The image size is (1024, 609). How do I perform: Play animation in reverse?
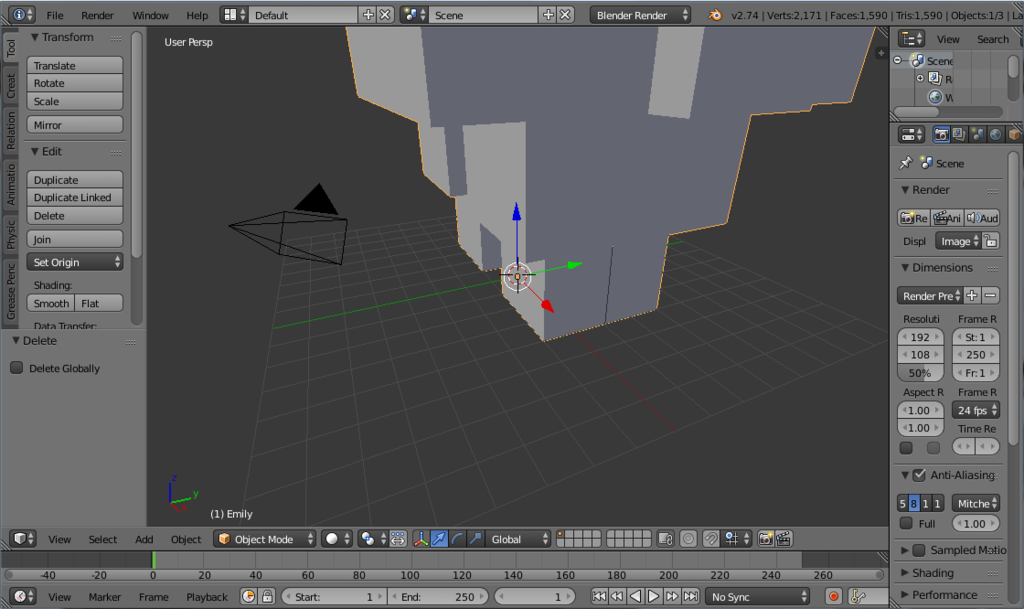(x=635, y=596)
